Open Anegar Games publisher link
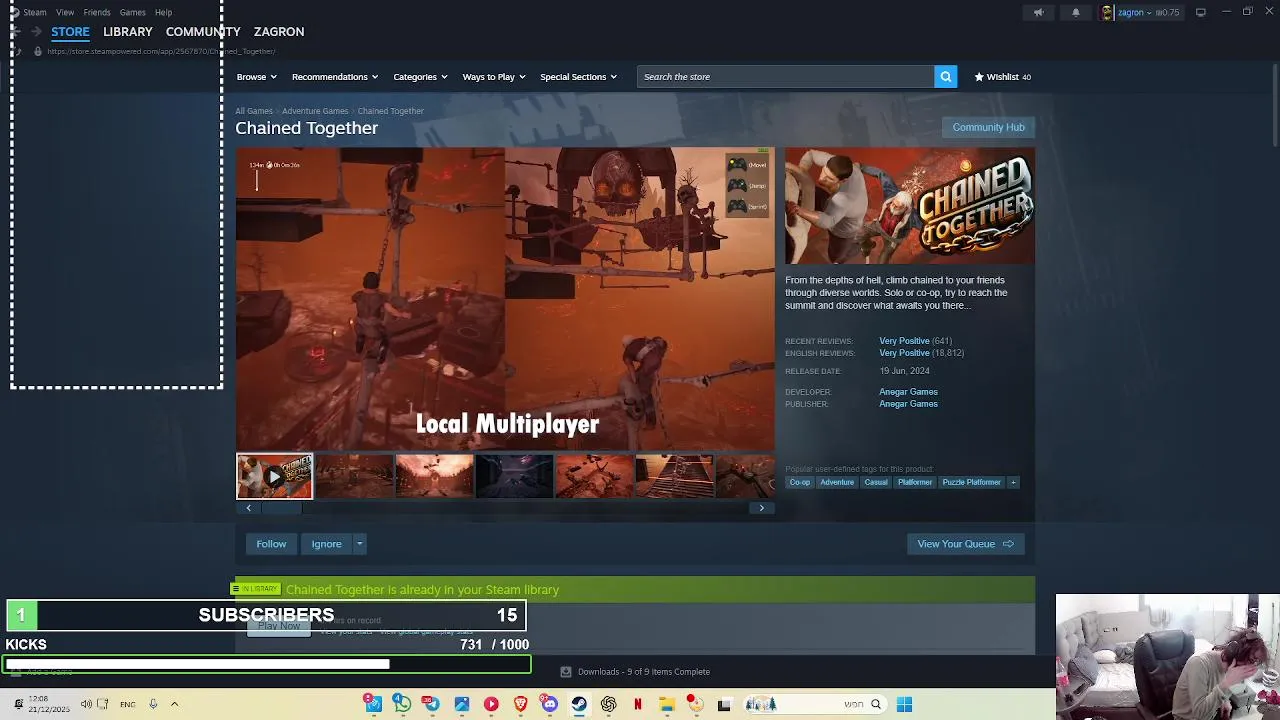Image resolution: width=1280 pixels, height=720 pixels. [908, 404]
